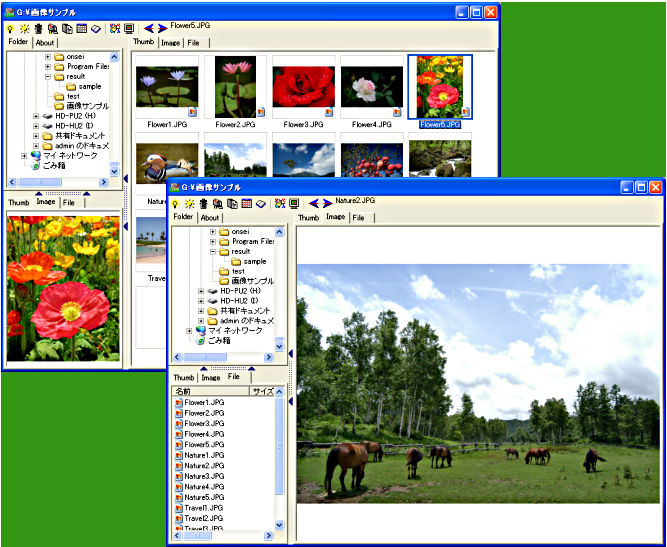Collapse the result folder in front window tree
Image resolution: width=667 pixels, height=547 pixels.
point(213,252)
